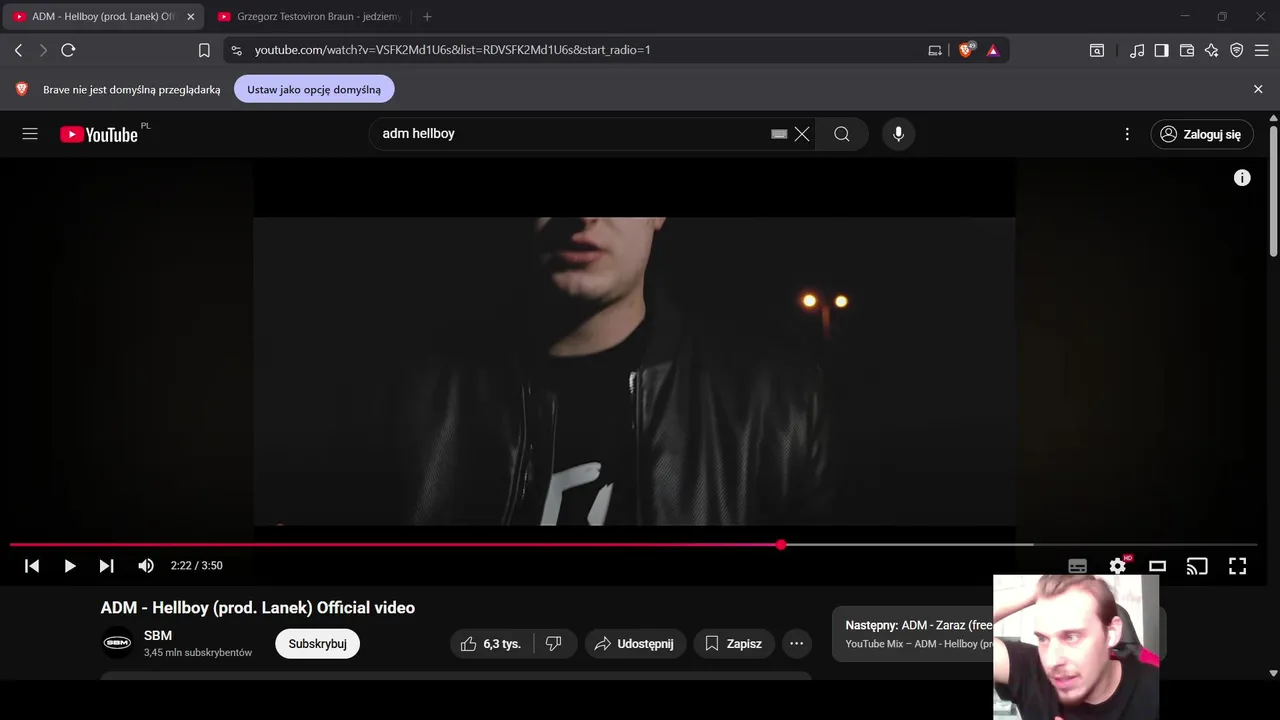Set Brave as default browser

314,89
